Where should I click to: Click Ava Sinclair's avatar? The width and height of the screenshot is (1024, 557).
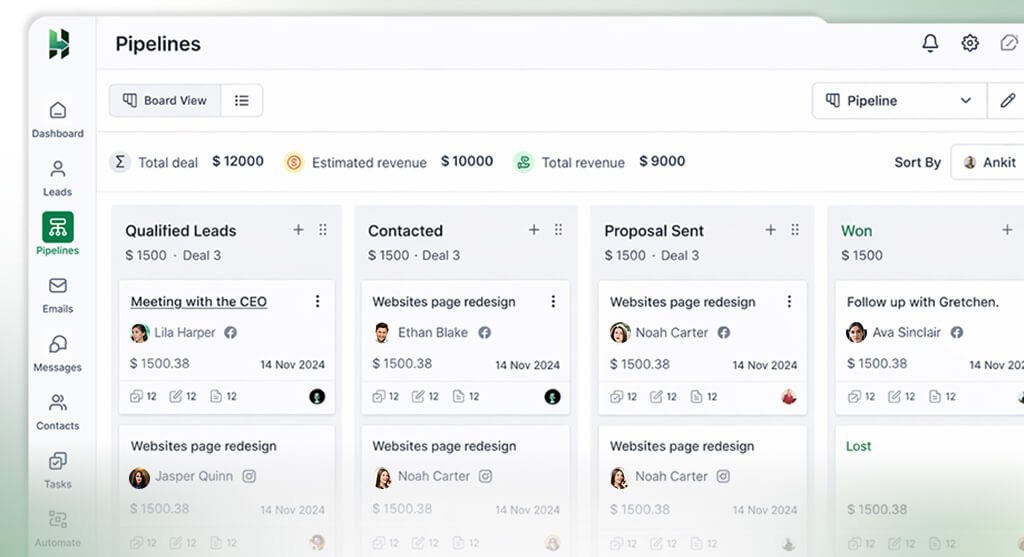coord(856,332)
